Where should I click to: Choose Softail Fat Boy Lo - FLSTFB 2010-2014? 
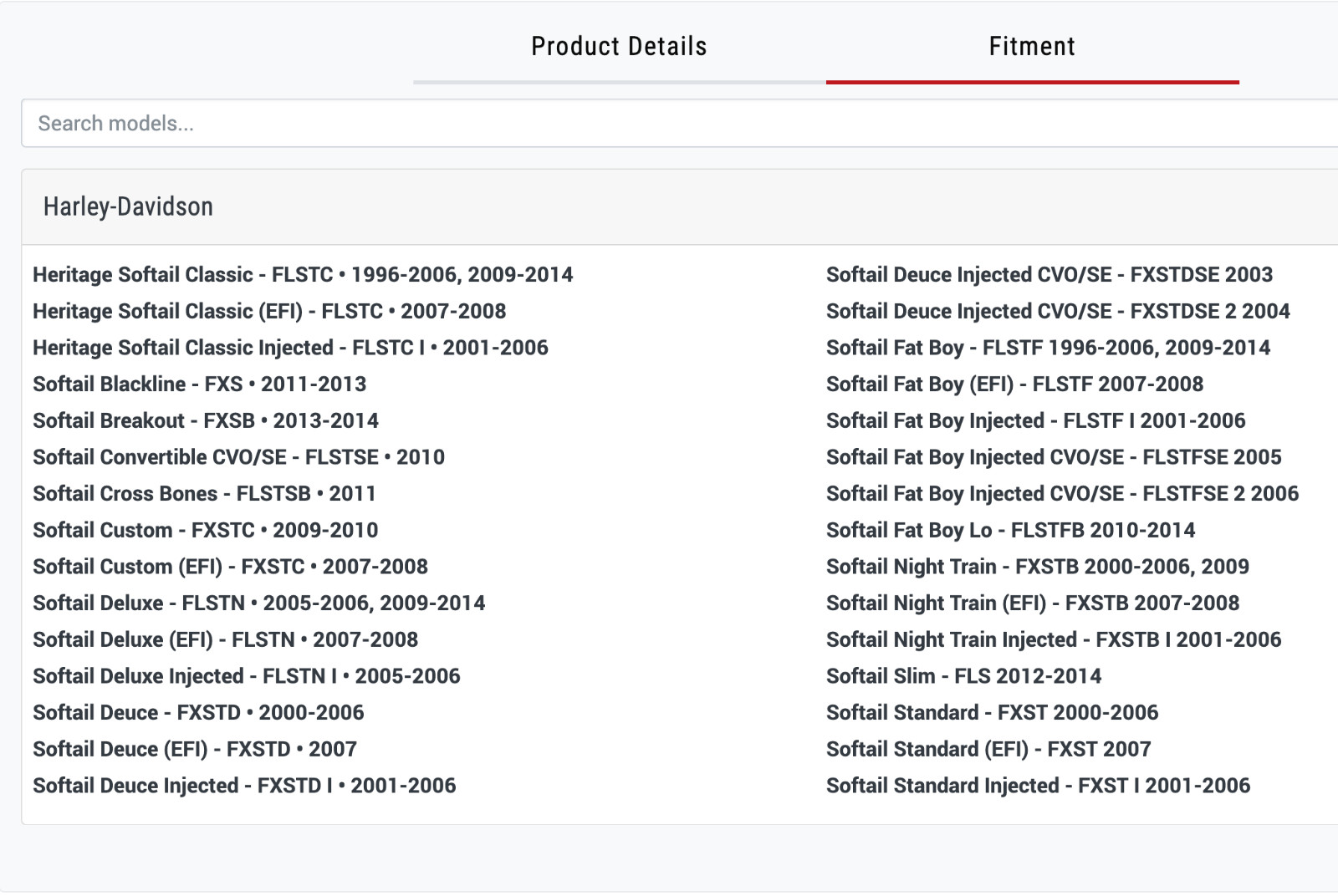1010,531
